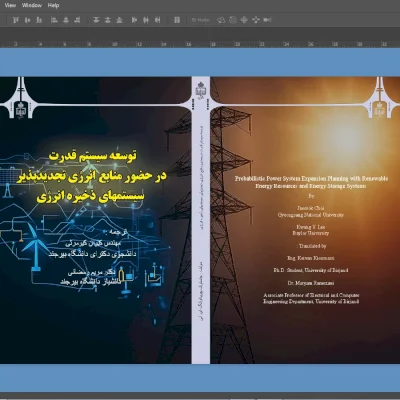
Task: Select 3D Slide mode icon
Action: [256, 20]
